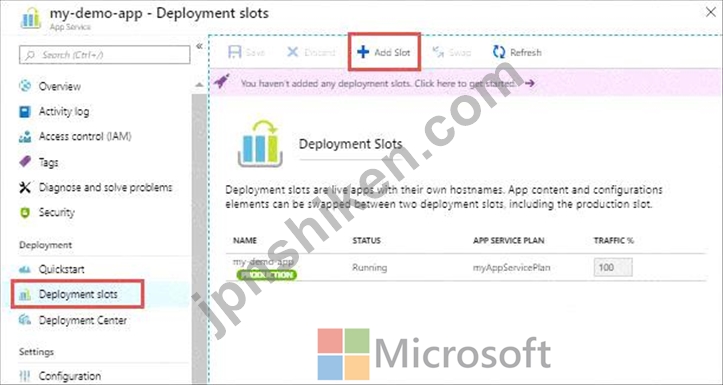Click the sidebar scroll up arrow
723x385 pixels.
[199, 85]
